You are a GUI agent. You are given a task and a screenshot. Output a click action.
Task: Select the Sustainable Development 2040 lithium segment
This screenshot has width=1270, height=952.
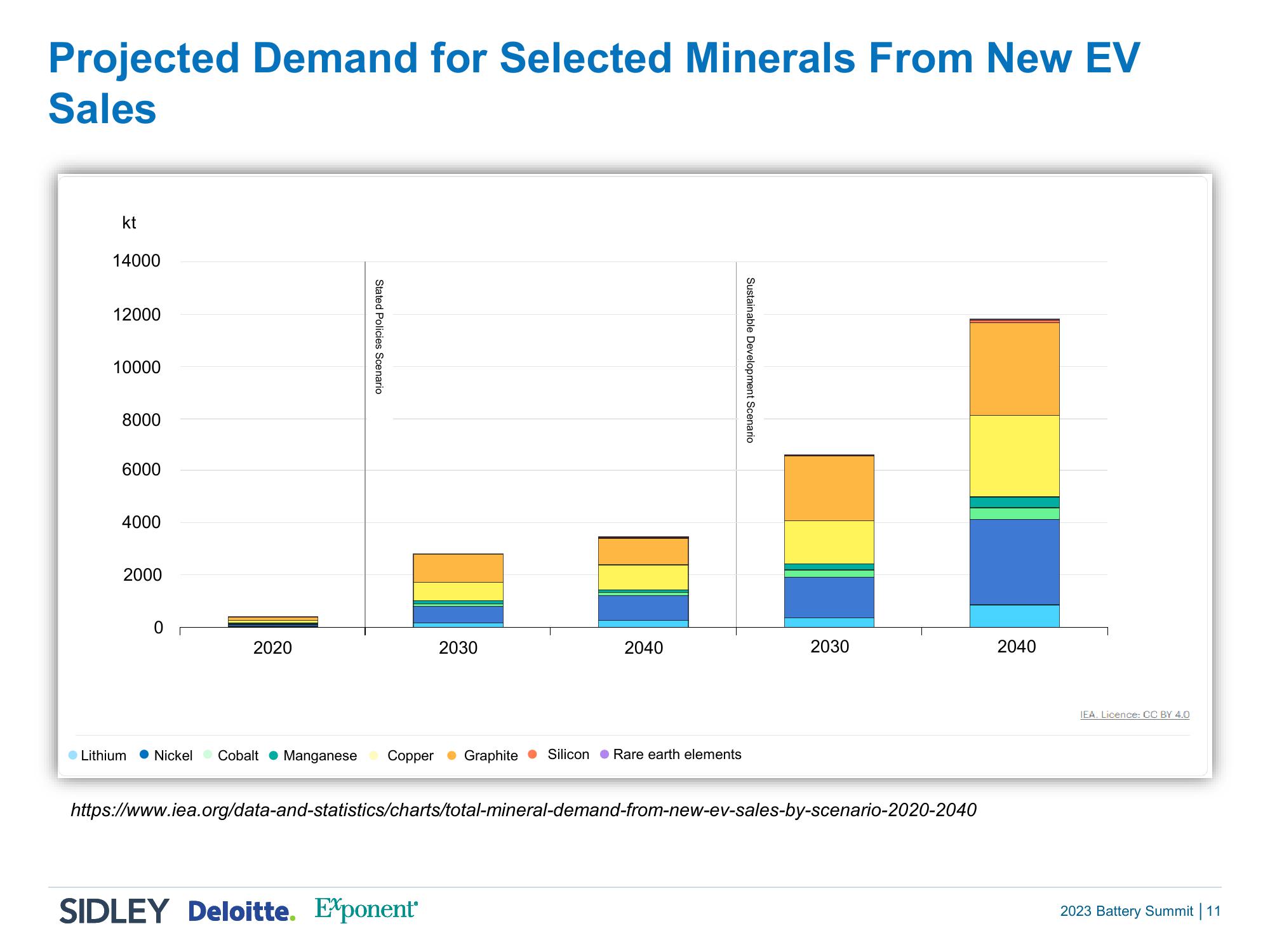click(x=1015, y=616)
